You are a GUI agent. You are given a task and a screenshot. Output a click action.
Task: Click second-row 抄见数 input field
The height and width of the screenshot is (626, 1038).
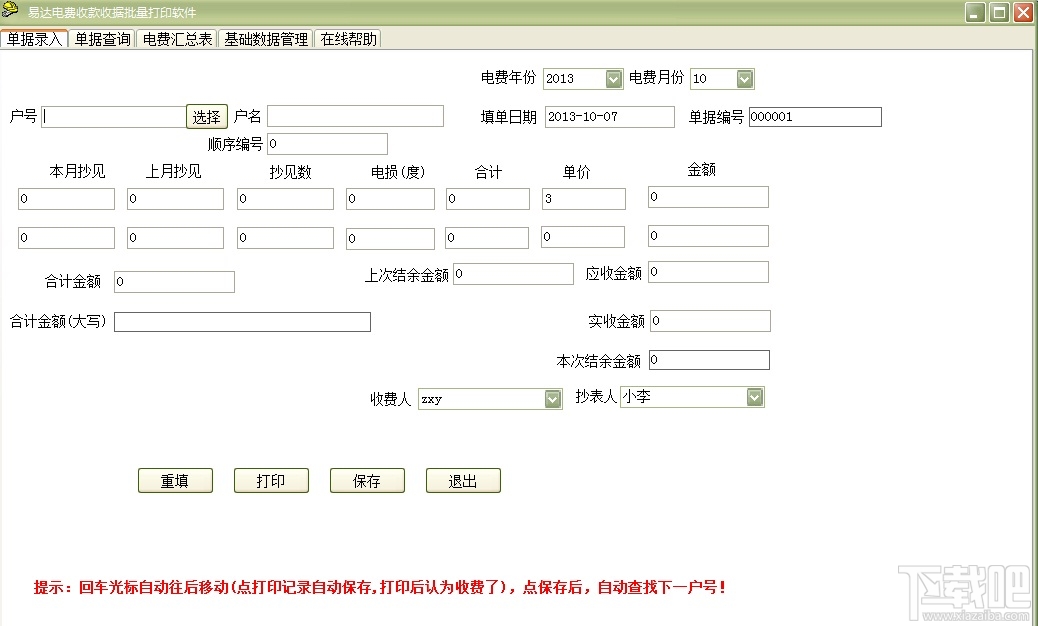[285, 238]
